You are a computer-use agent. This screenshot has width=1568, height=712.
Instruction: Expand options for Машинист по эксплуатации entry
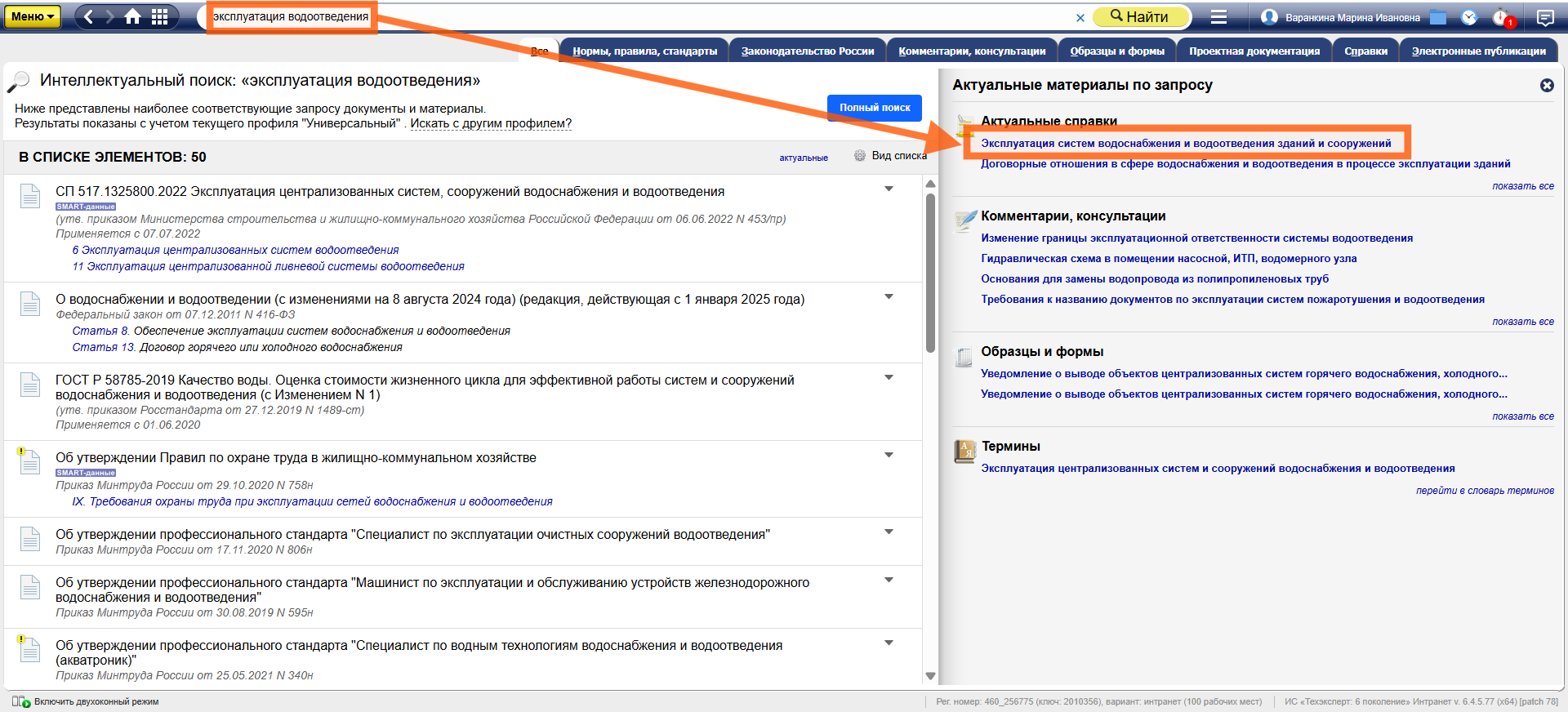tap(889, 581)
